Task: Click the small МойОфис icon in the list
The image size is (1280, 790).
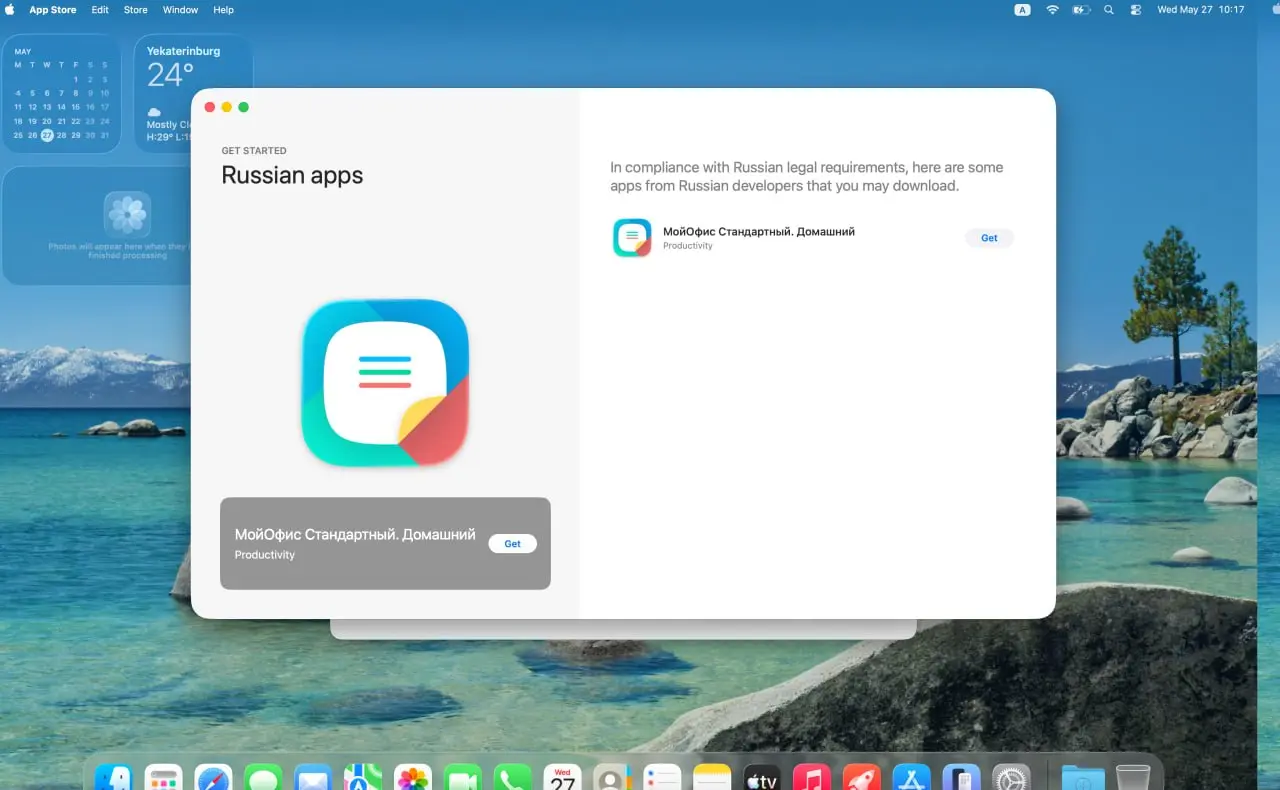Action: 632,238
